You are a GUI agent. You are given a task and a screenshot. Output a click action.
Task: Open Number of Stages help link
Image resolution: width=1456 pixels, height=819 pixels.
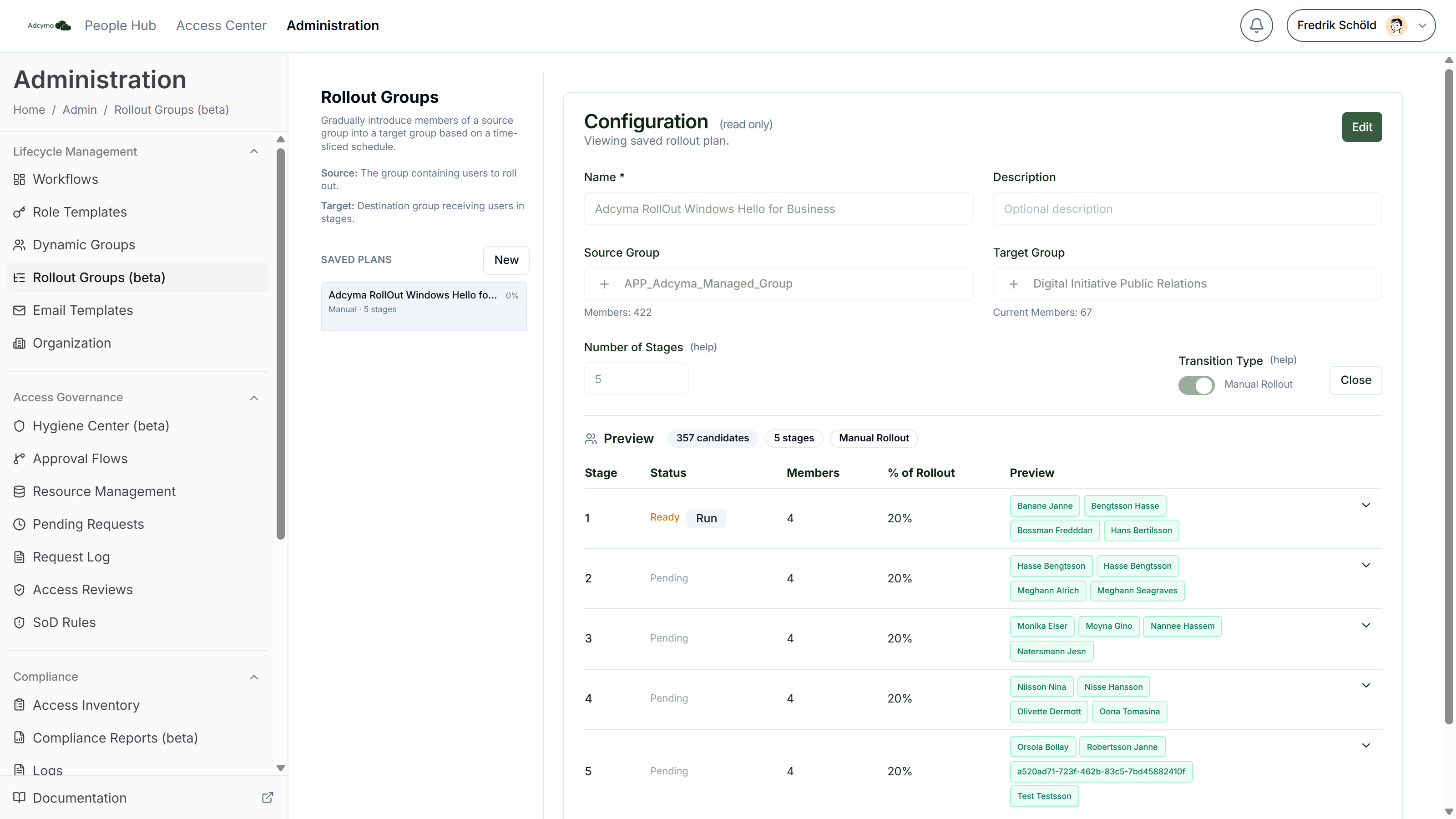[x=703, y=347]
